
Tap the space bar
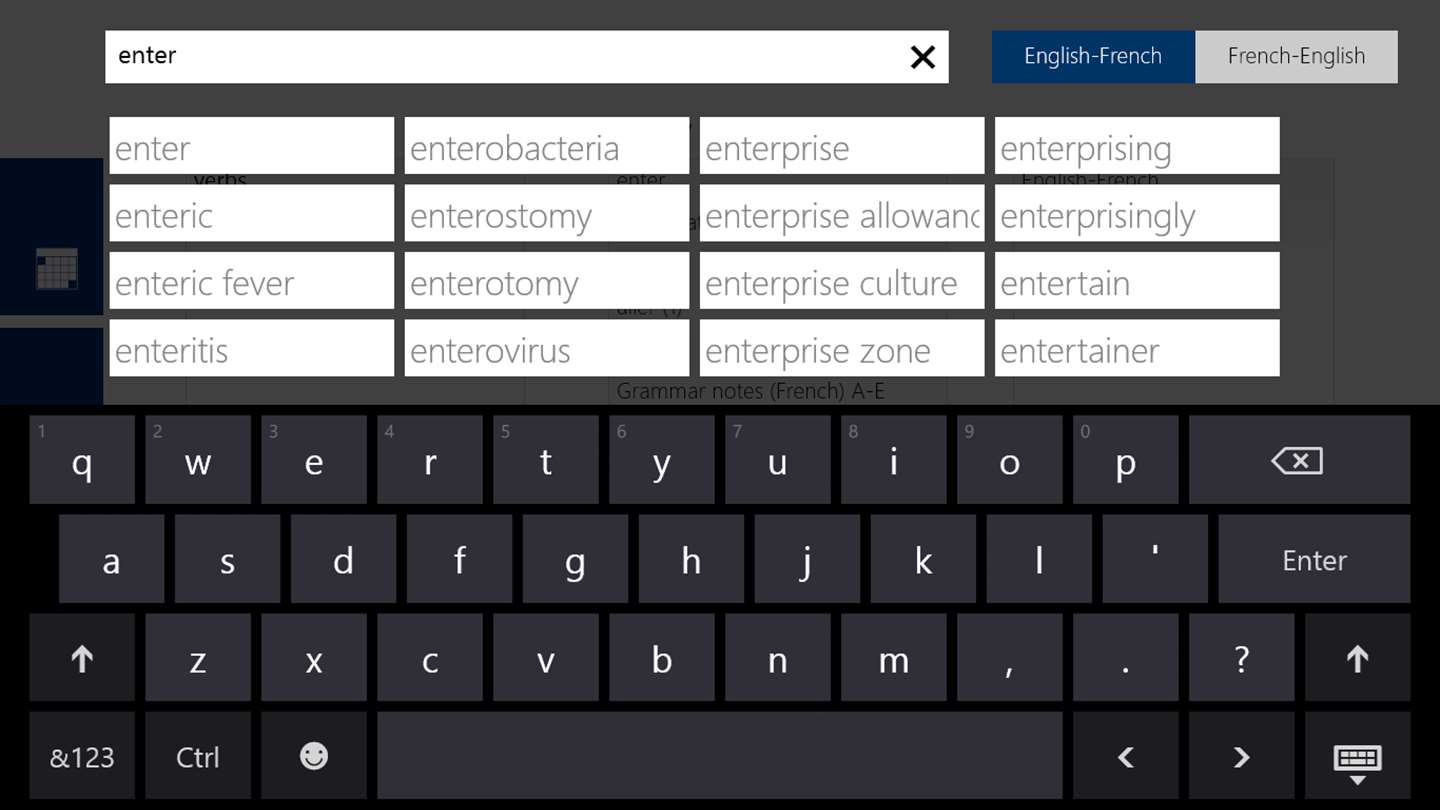[x=719, y=756]
